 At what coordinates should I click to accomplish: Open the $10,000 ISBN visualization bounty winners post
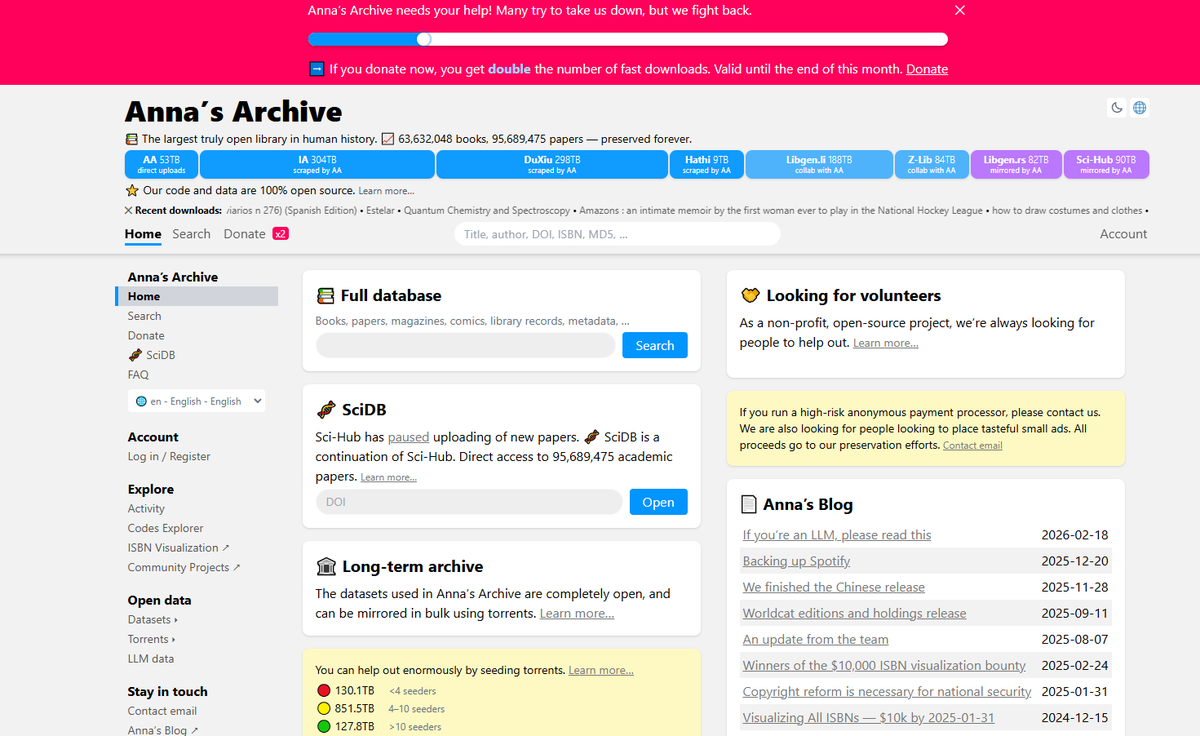[884, 665]
